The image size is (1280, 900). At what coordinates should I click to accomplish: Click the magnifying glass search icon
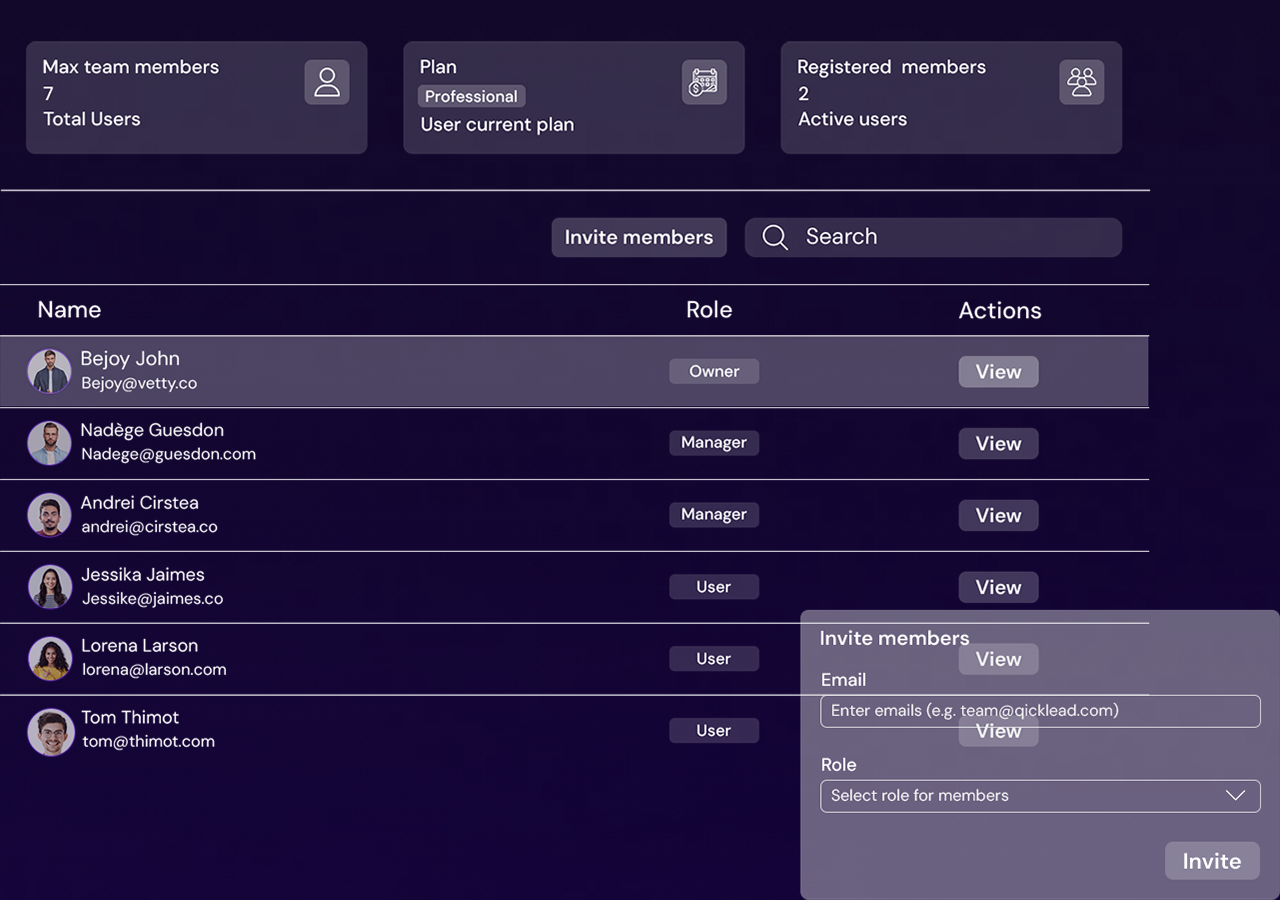tap(775, 237)
